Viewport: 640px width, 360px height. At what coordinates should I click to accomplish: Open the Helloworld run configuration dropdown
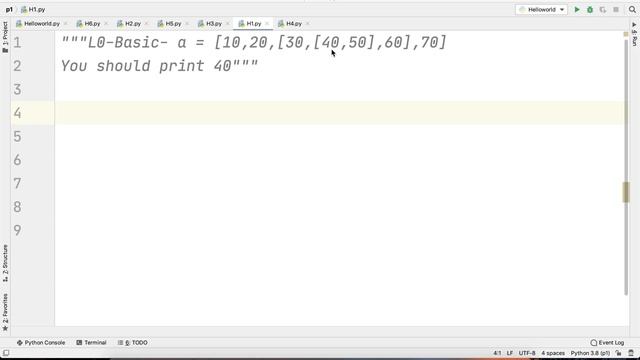[x=541, y=9]
